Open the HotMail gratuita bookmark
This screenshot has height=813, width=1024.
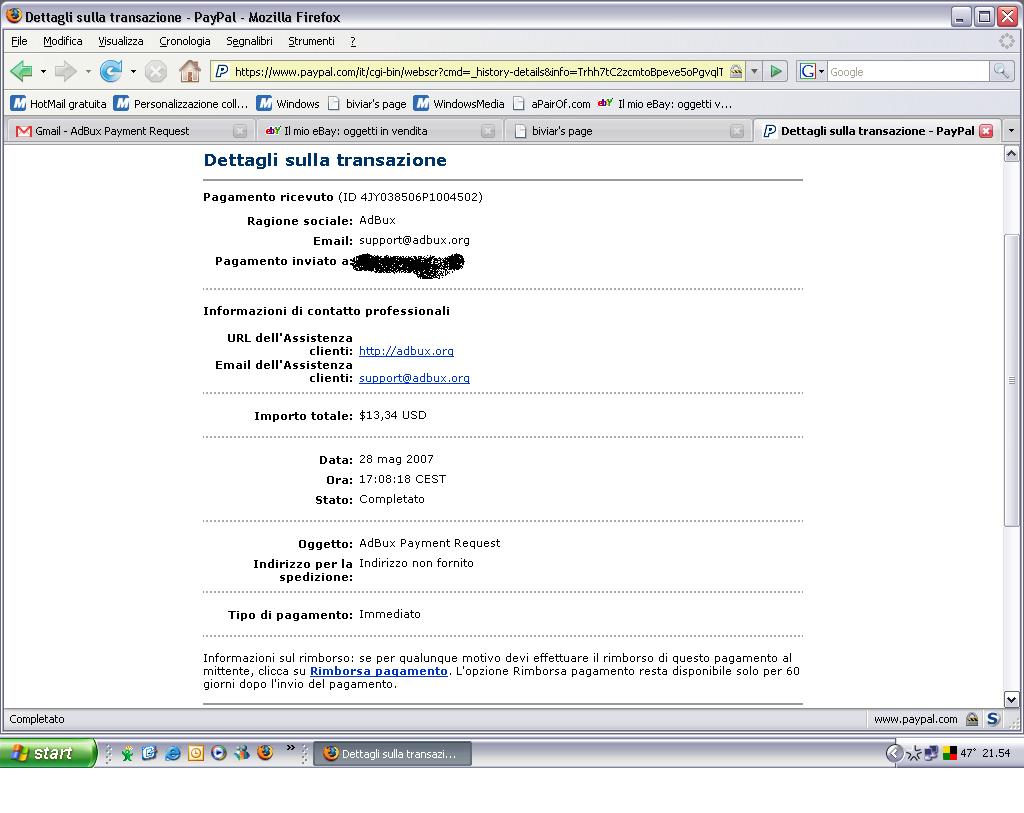pos(59,104)
